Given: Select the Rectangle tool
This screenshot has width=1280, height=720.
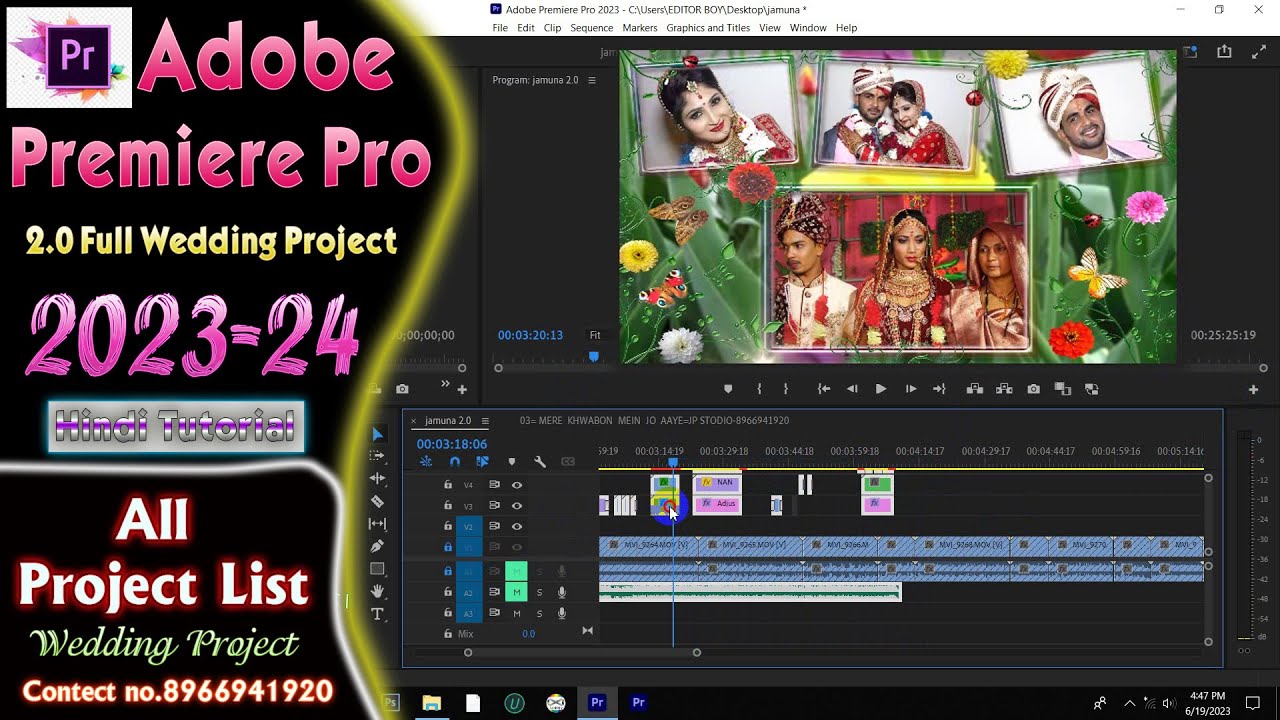Looking at the screenshot, I should [x=377, y=569].
